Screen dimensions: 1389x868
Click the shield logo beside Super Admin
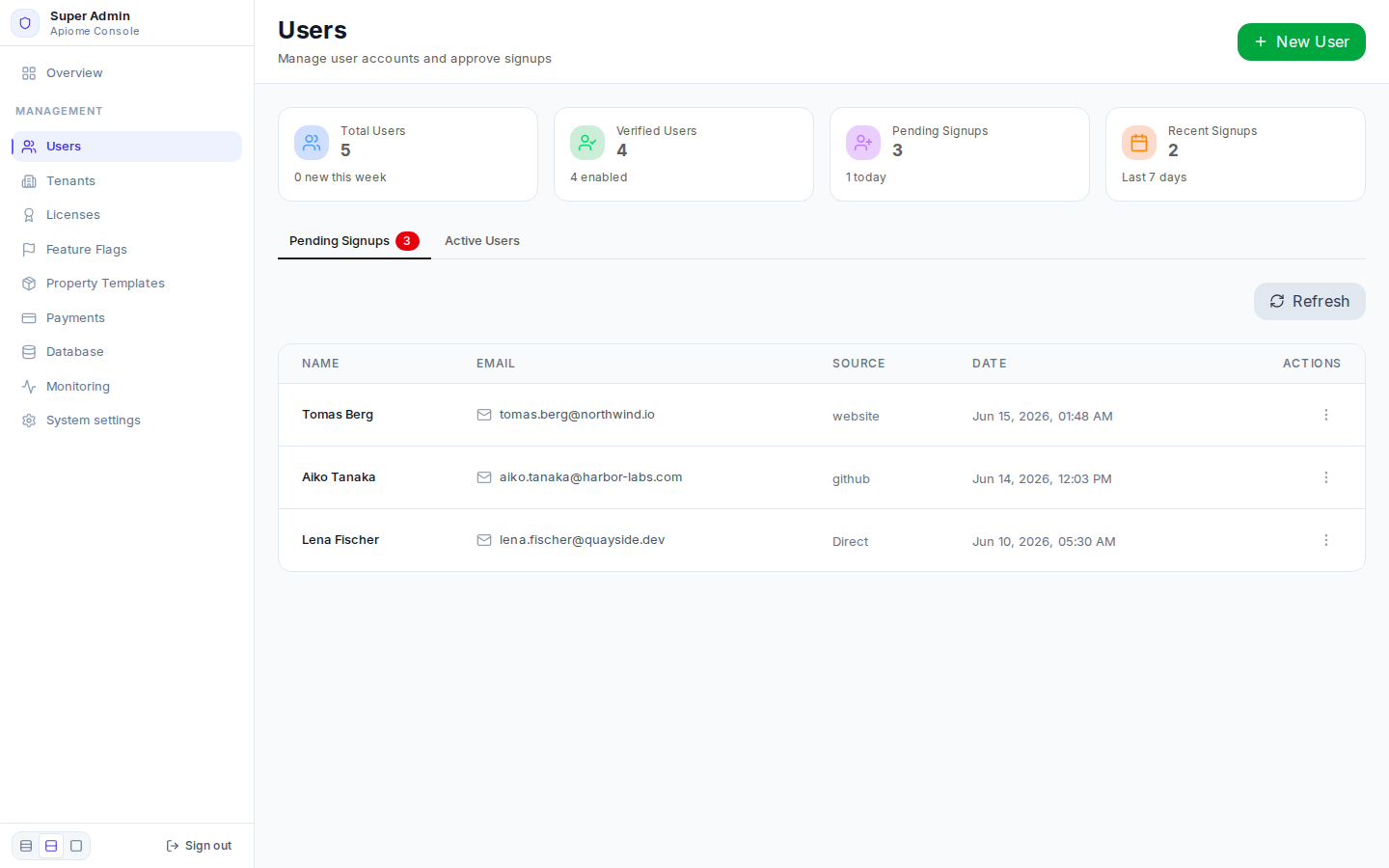tap(25, 23)
